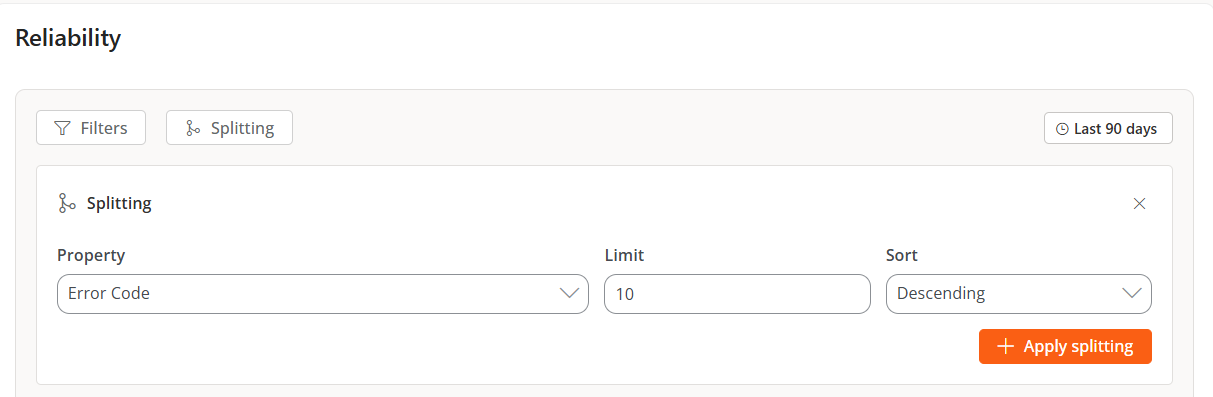Click the Apply splitting button
The width and height of the screenshot is (1213, 397).
[x=1065, y=346]
